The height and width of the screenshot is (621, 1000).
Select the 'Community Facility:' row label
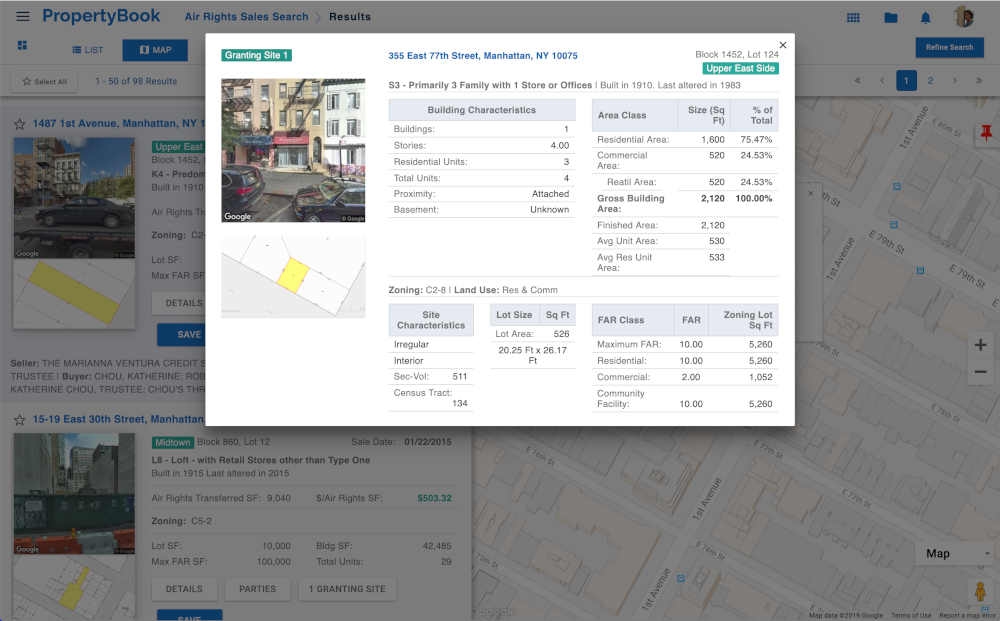click(621, 398)
